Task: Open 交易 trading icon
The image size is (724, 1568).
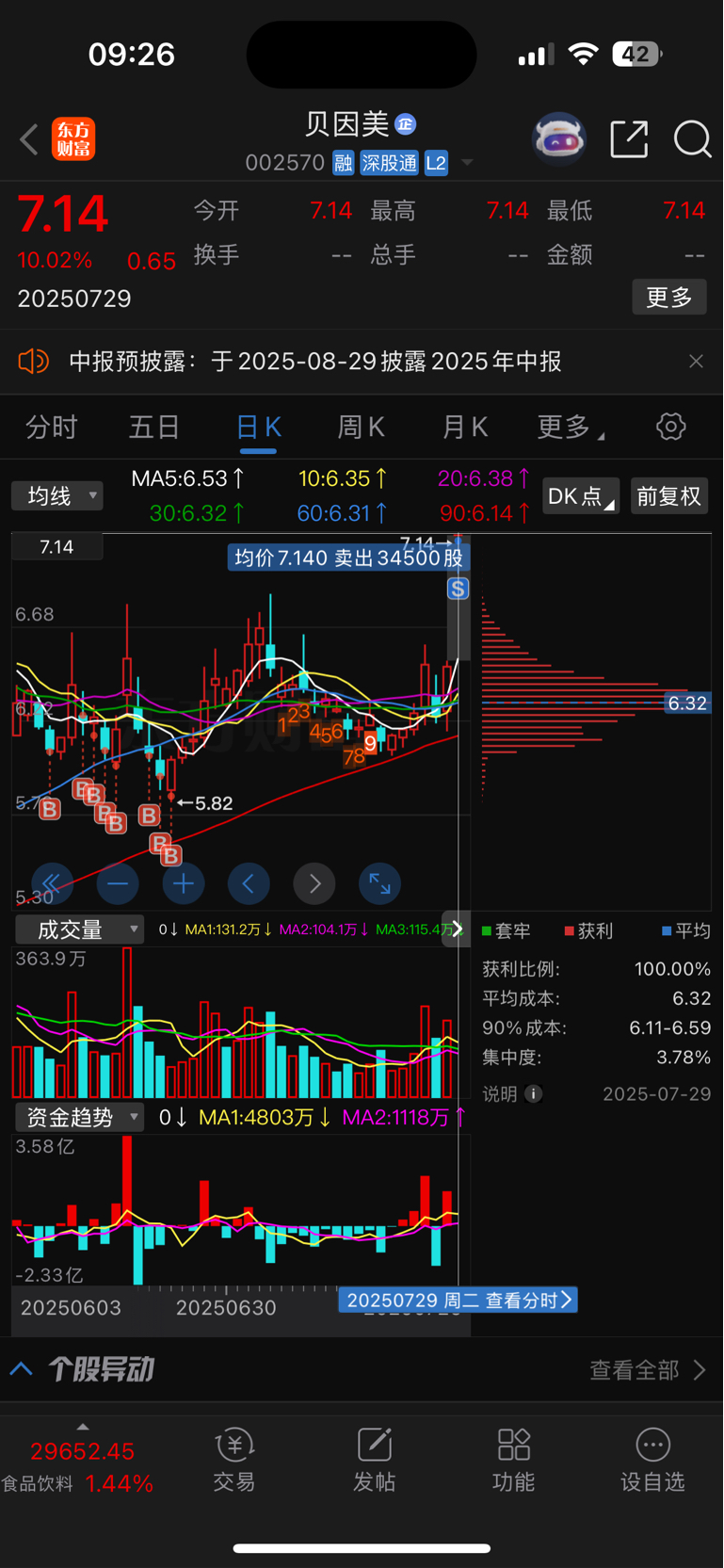Action: pos(233,1458)
